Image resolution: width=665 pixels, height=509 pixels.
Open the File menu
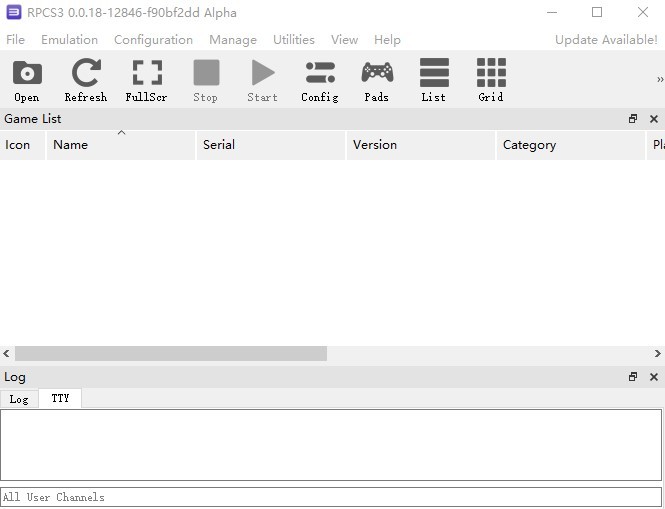[x=16, y=40]
